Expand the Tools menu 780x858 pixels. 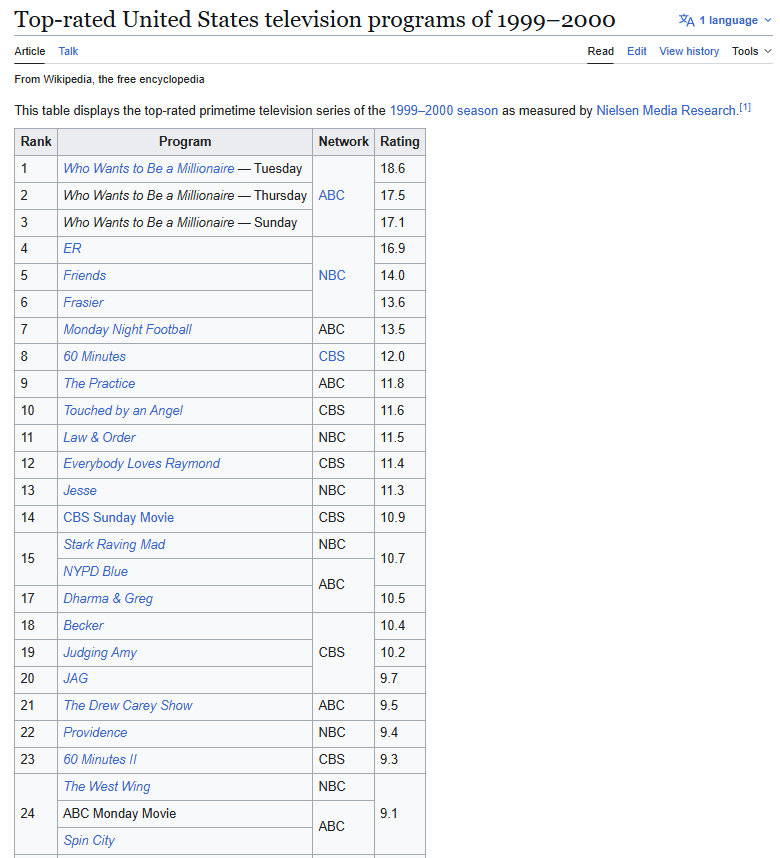point(752,51)
